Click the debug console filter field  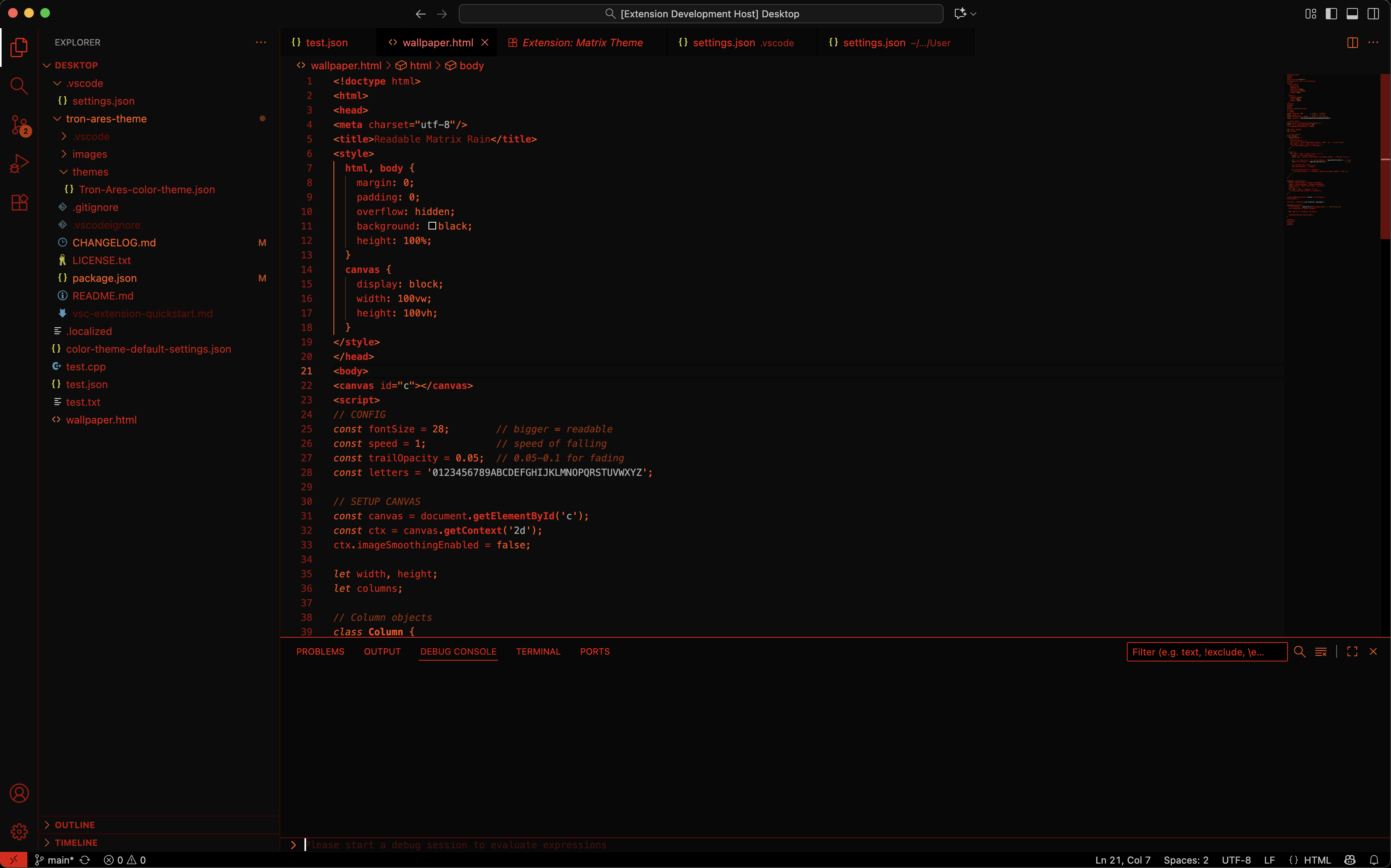point(1206,651)
